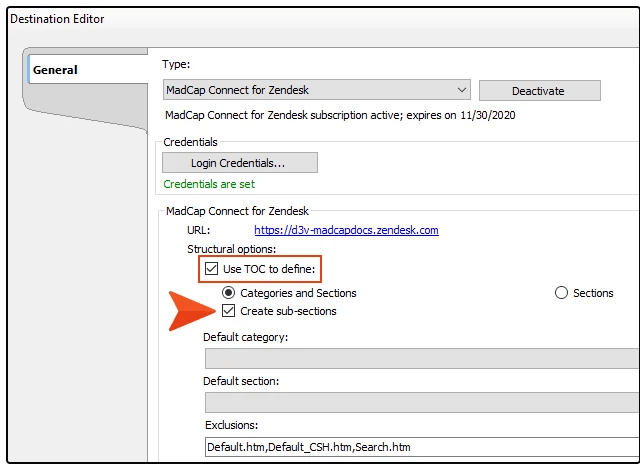Image resolution: width=640 pixels, height=469 pixels.
Task: Choose the Sections radio button
Action: coord(561,293)
